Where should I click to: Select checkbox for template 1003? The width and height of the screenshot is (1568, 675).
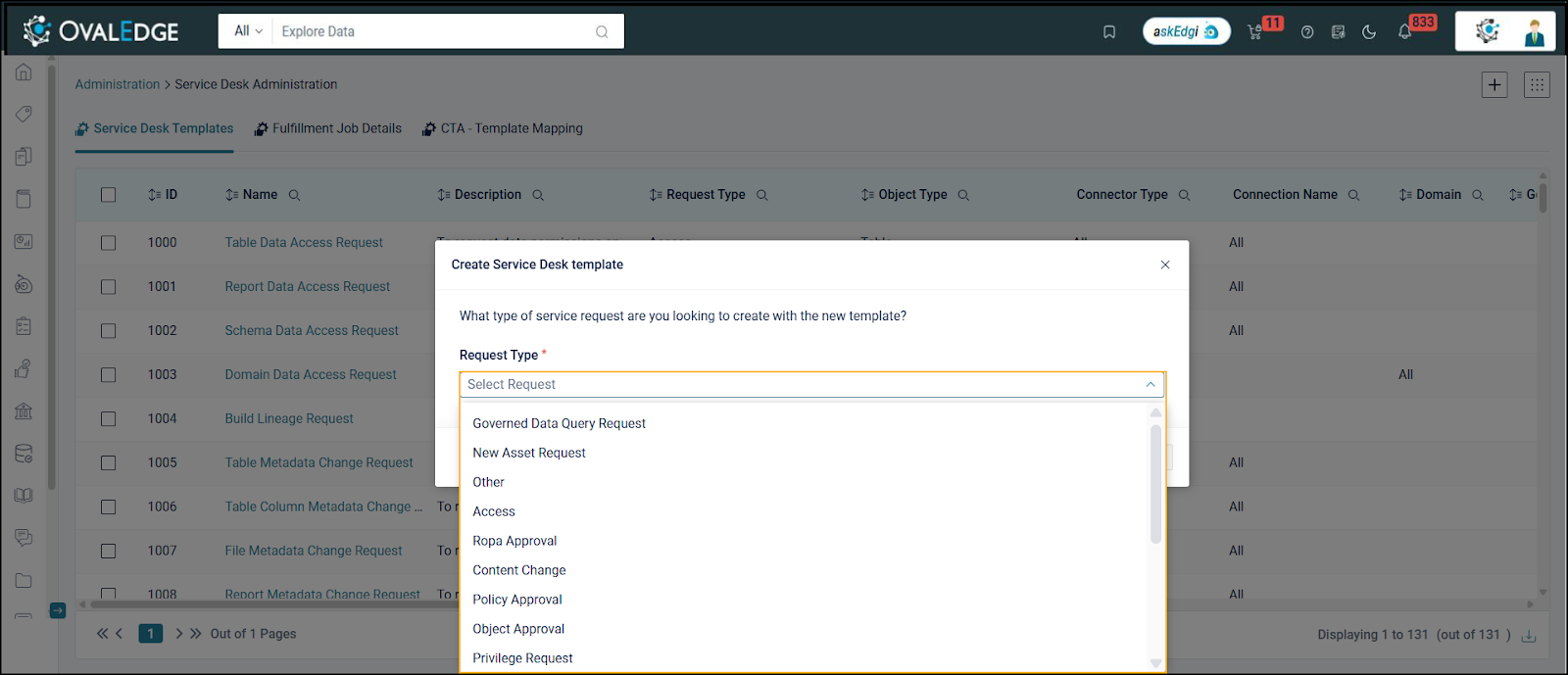tap(109, 375)
